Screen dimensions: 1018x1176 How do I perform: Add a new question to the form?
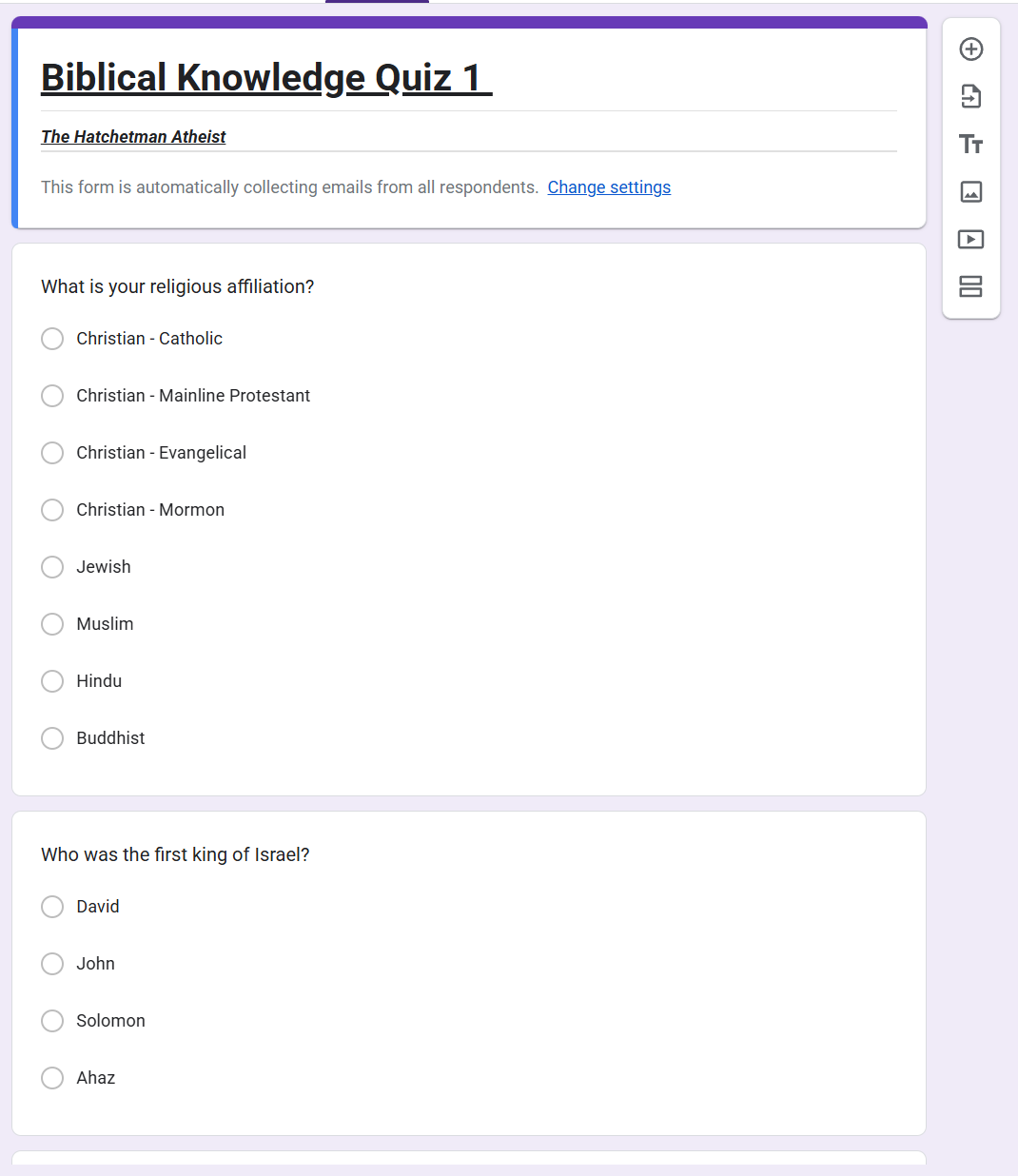click(x=970, y=49)
